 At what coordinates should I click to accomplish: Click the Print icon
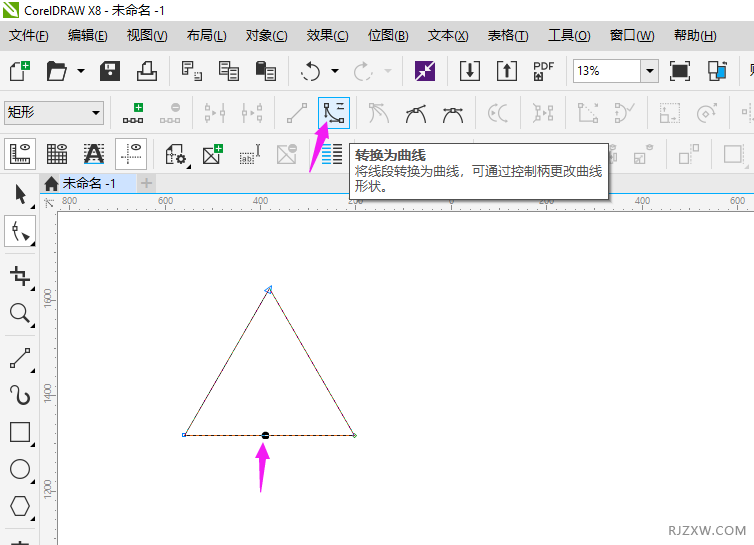pyautogui.click(x=146, y=71)
